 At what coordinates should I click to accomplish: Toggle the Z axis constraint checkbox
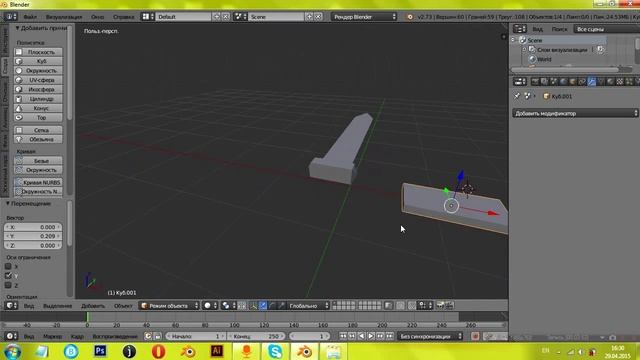point(8,285)
